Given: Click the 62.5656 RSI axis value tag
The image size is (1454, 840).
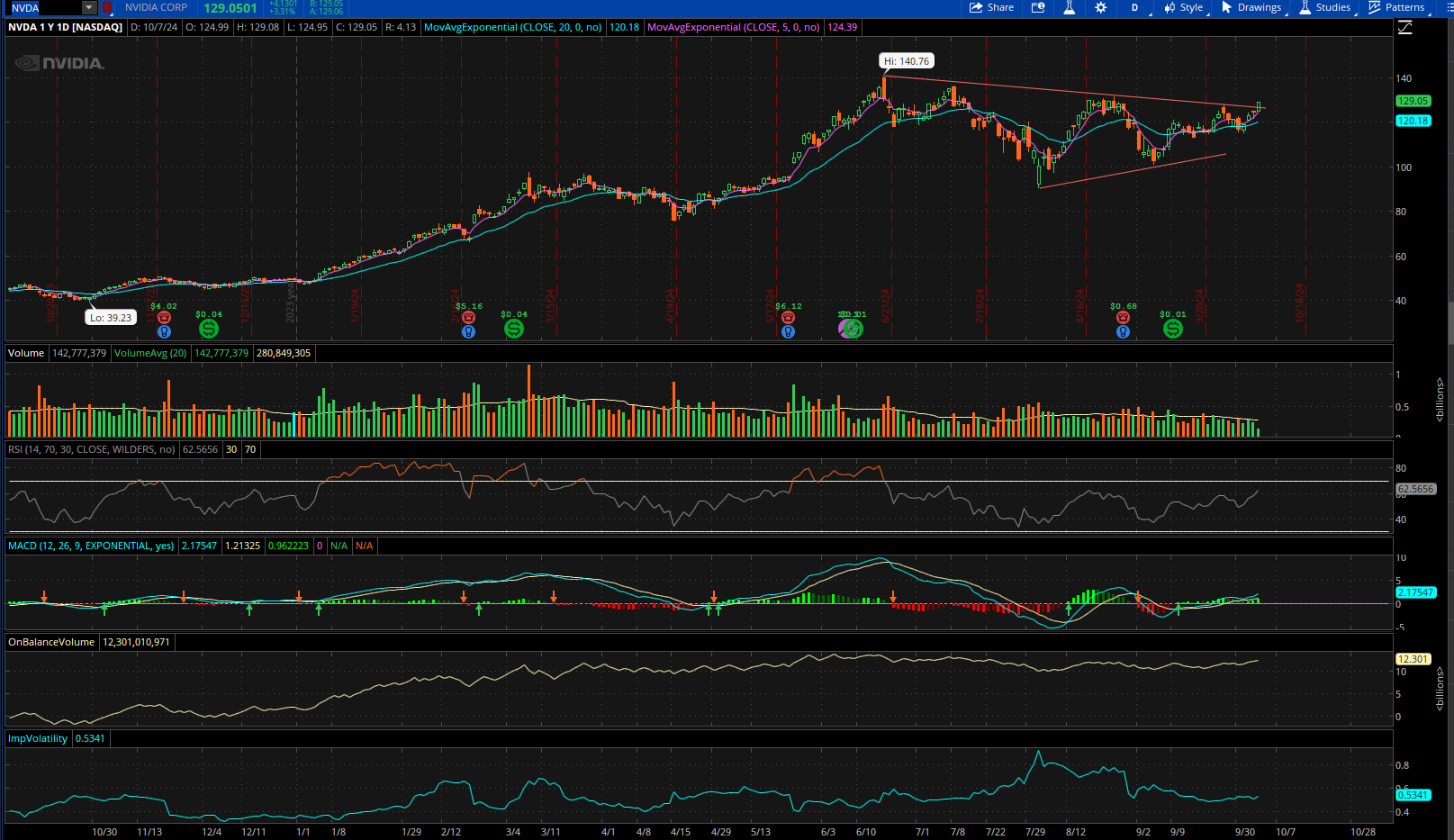Looking at the screenshot, I should pos(1415,489).
